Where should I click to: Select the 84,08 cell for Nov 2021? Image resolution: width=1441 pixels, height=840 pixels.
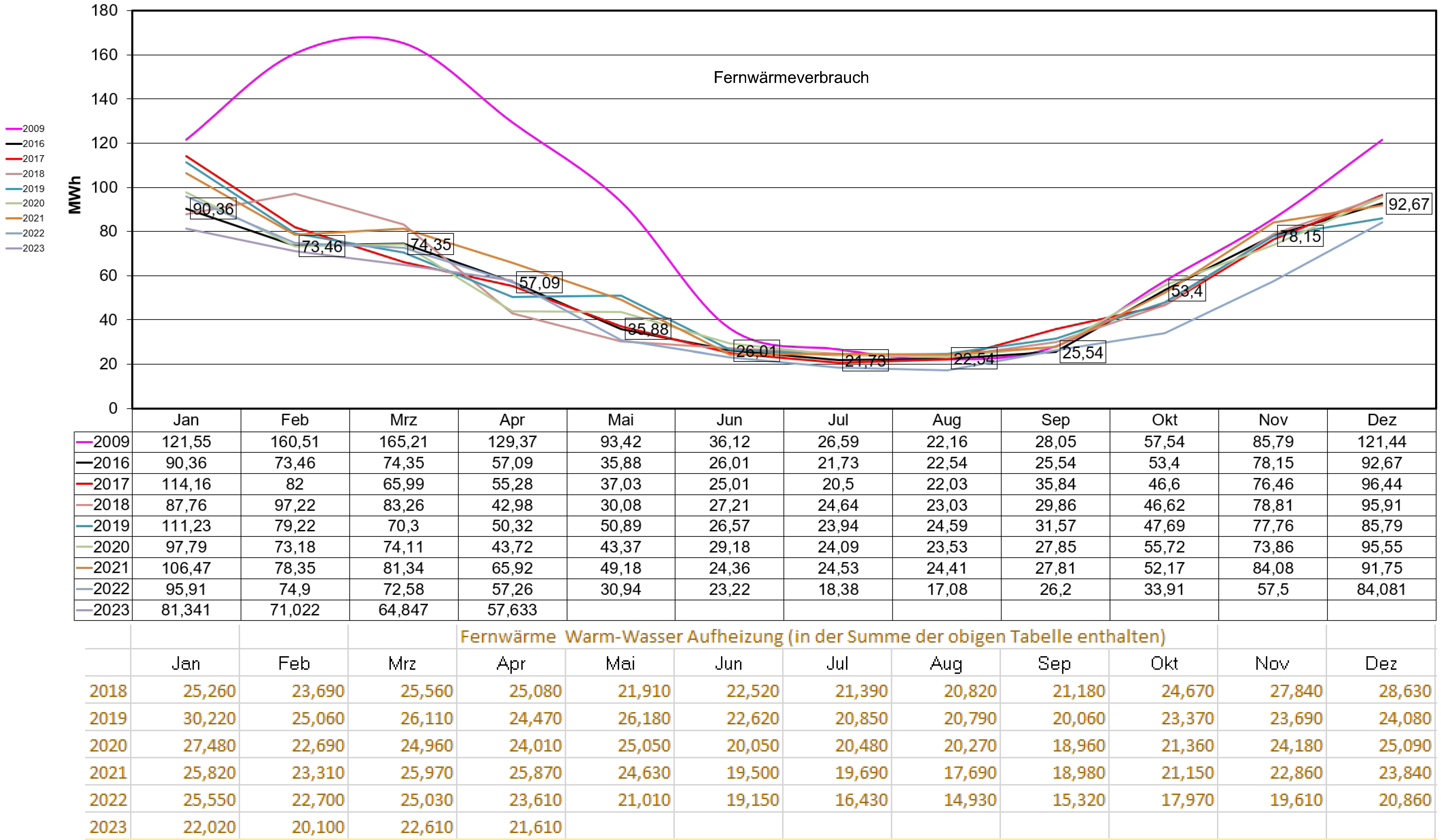tap(1273, 568)
